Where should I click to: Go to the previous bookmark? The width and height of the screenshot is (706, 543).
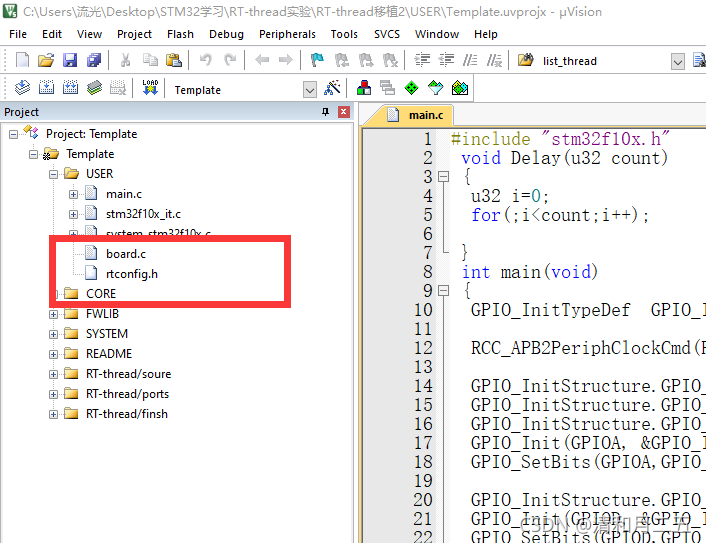[341, 60]
